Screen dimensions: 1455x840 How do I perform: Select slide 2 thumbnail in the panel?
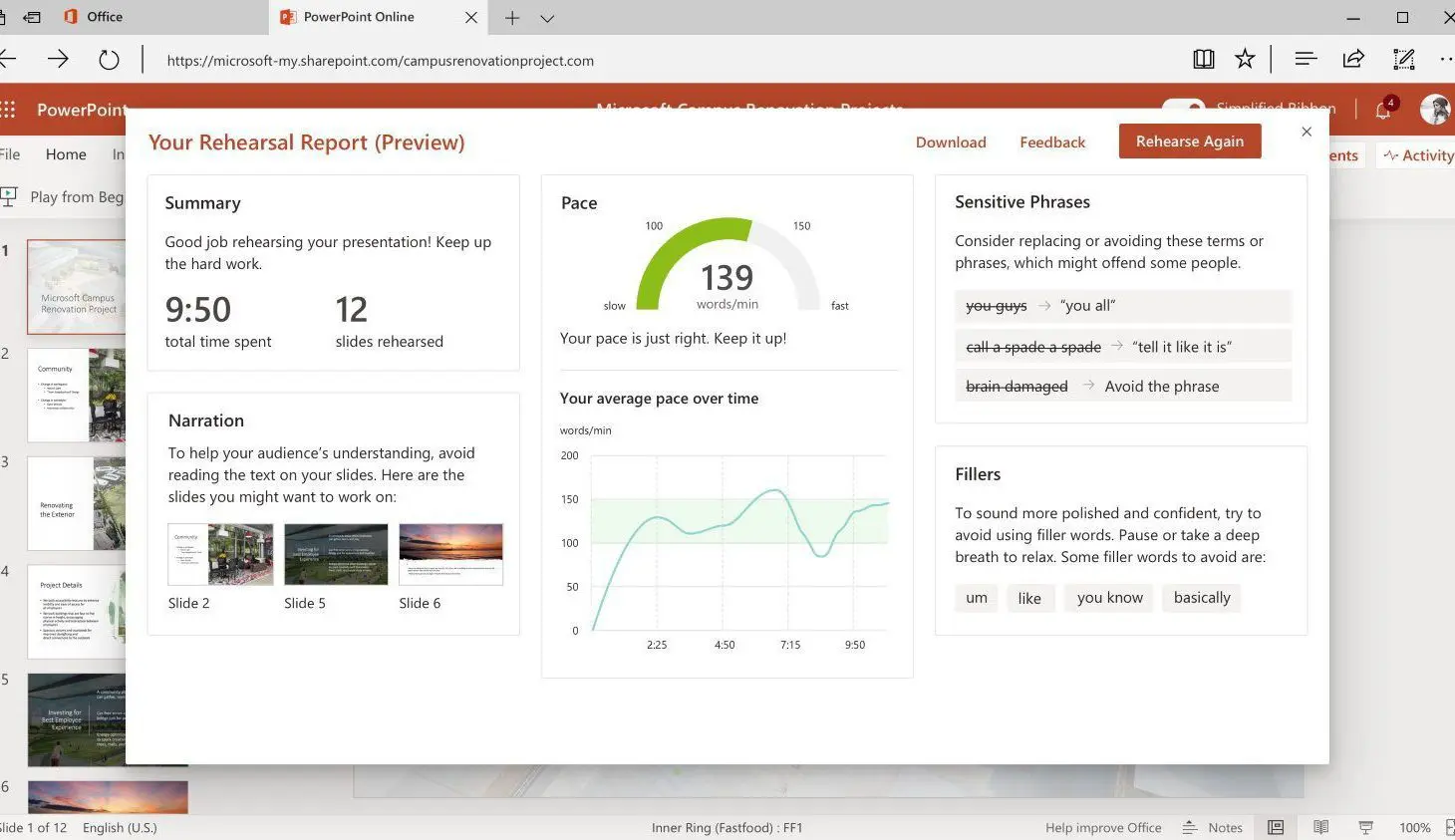click(77, 396)
